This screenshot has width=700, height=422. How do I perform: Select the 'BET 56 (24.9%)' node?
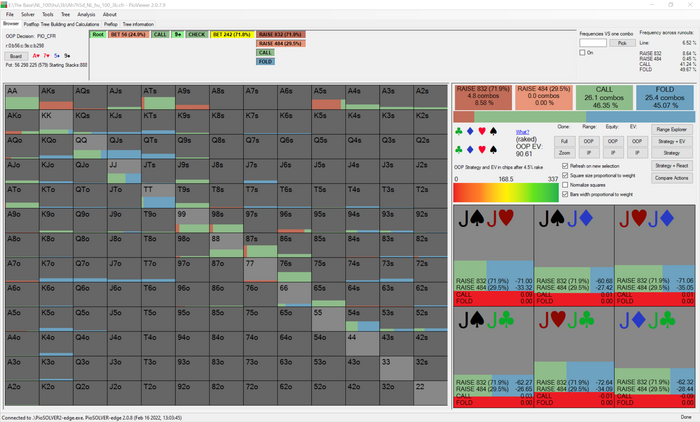pyautogui.click(x=128, y=34)
